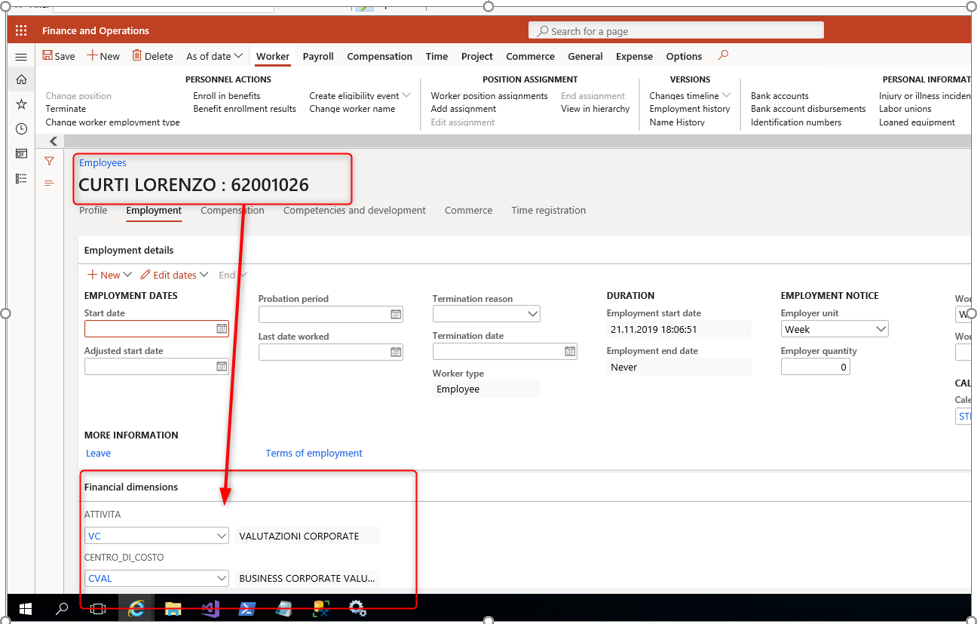
Task: Click Terminate personnel action
Action: 66,109
